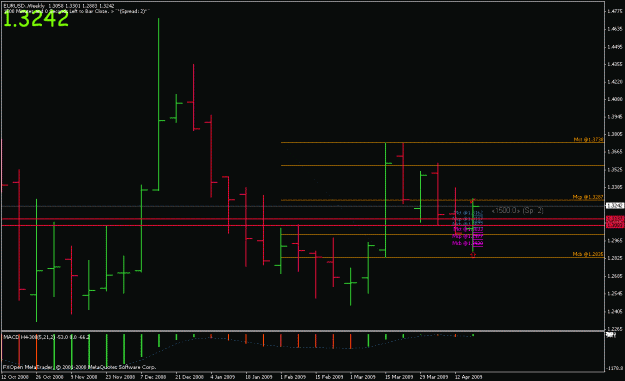Click the 1.2825 value on the price scale

click(x=615, y=258)
